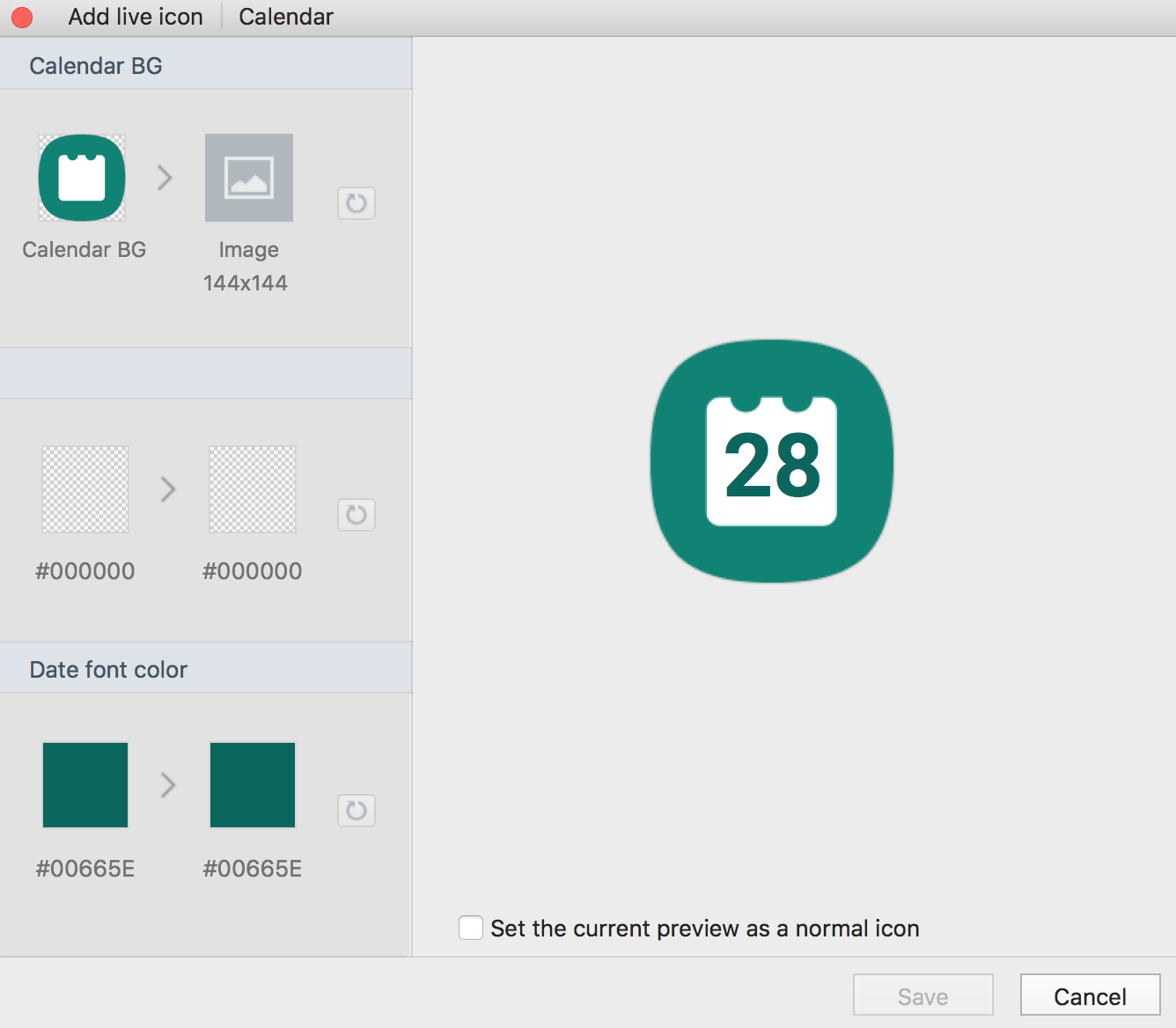
Task: Open the Calendar menu entry
Action: click(x=285, y=17)
